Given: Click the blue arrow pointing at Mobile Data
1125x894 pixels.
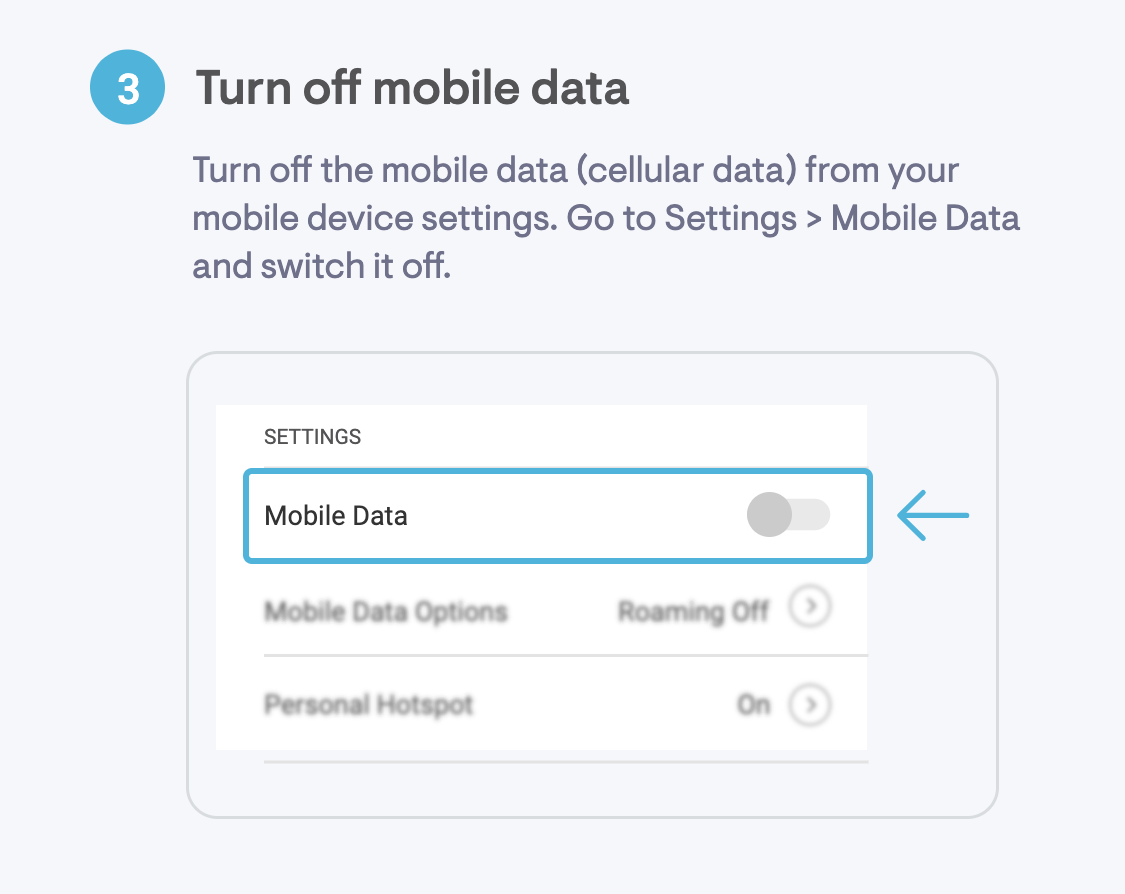Looking at the screenshot, I should coord(933,516).
